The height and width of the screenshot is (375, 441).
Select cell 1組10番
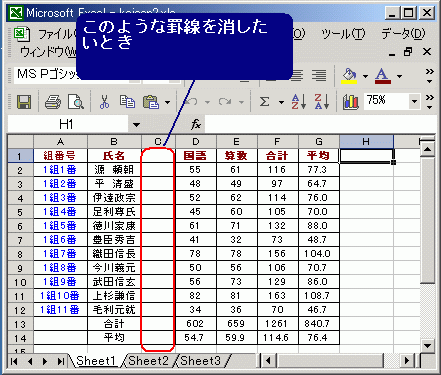pos(60,296)
